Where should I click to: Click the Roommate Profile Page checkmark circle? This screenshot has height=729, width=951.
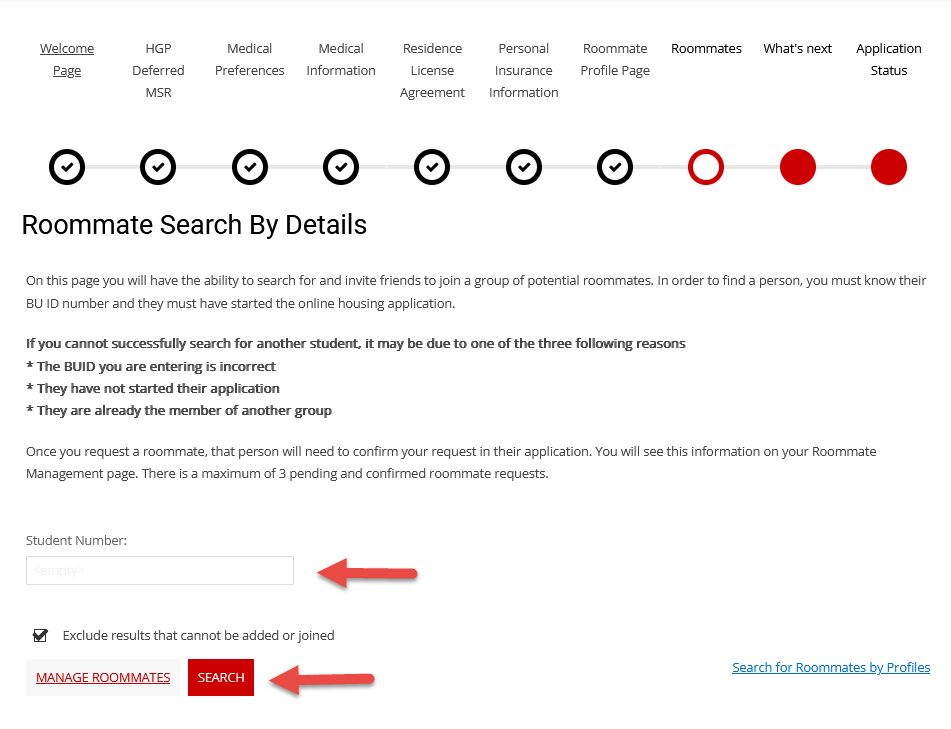(x=615, y=167)
